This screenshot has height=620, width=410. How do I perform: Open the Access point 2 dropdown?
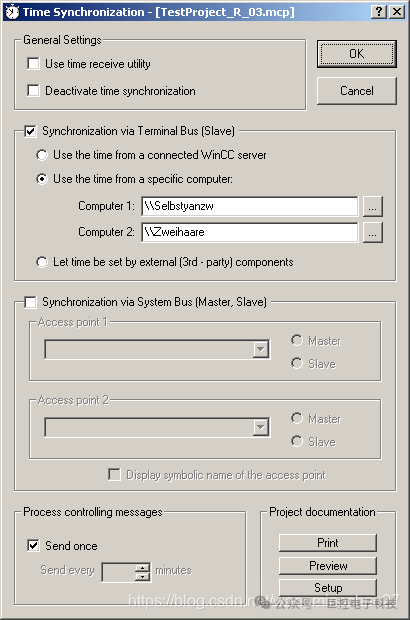(261, 427)
